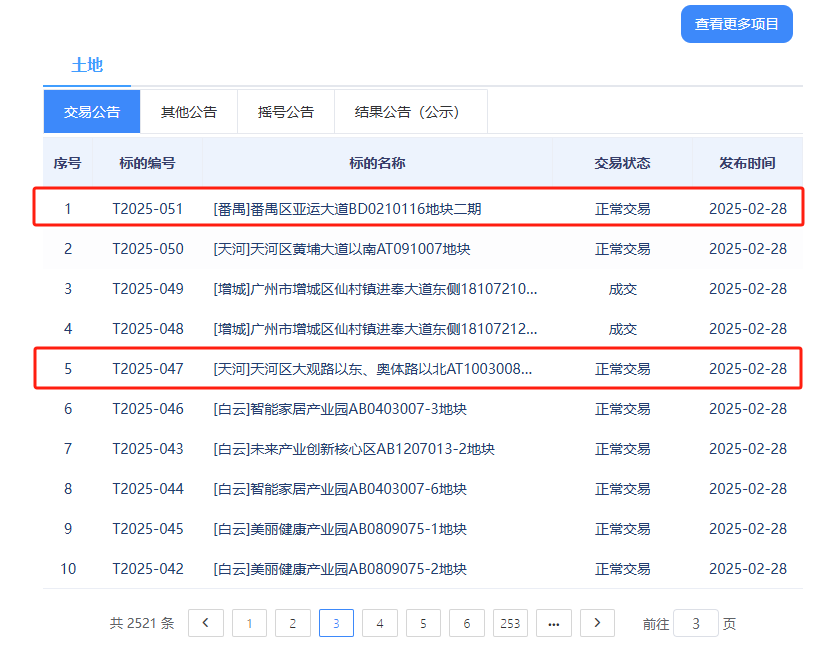Select the 结果公告（公示）tab
This screenshot has width=822, height=655.
point(404,111)
